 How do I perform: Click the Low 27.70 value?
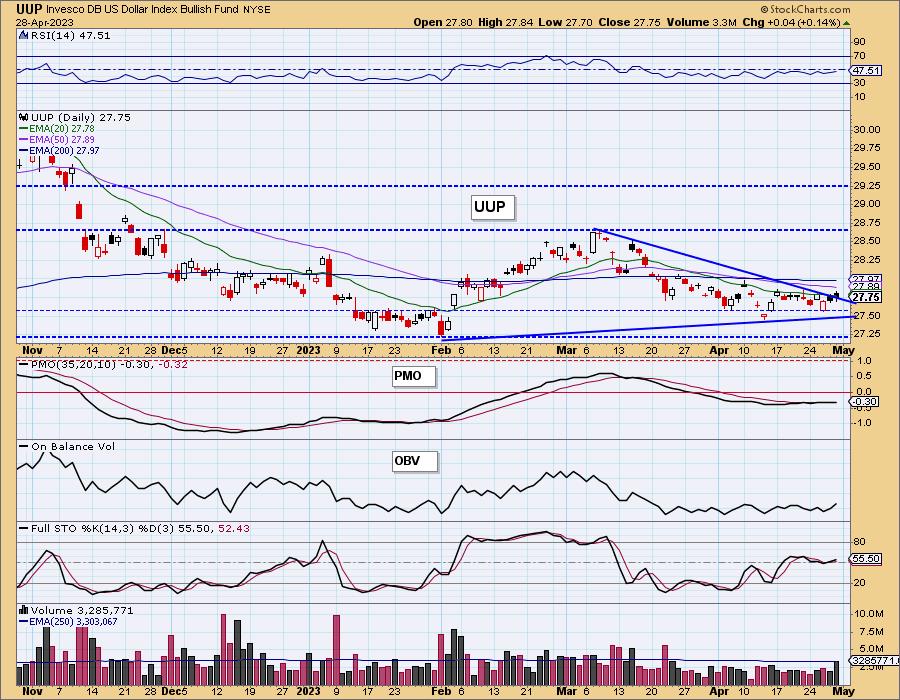(566, 22)
